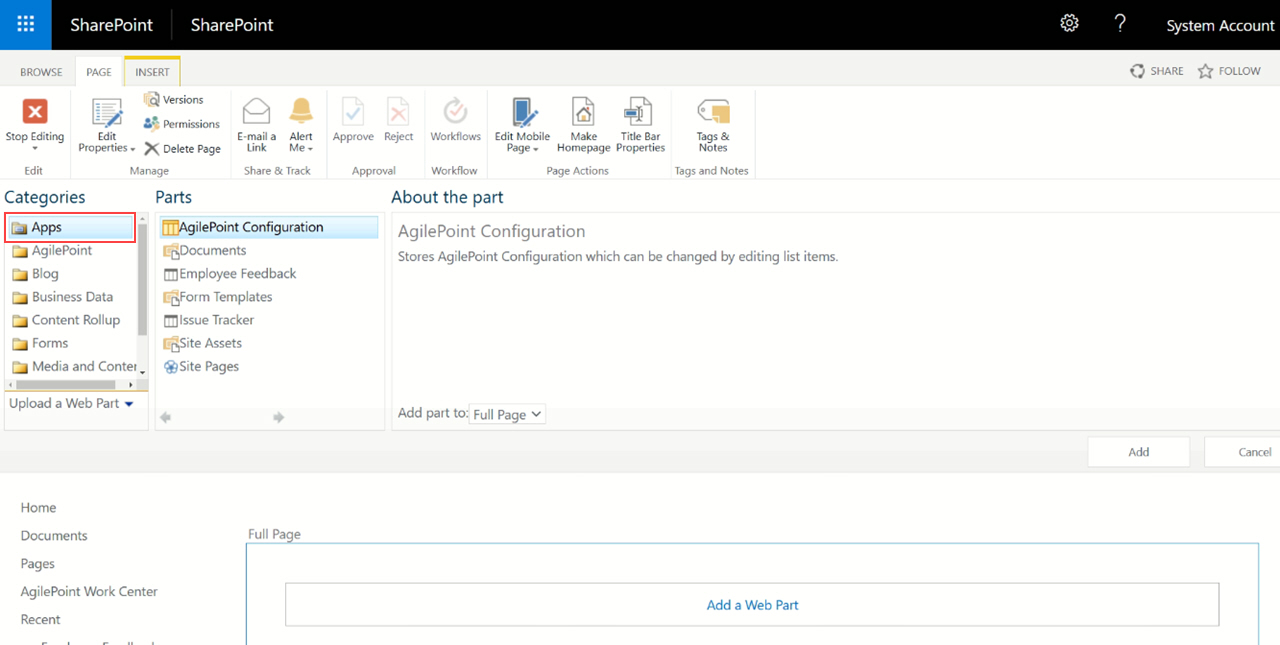Click the Stop Editing ribbon icon
1280x645 pixels.
(x=35, y=111)
